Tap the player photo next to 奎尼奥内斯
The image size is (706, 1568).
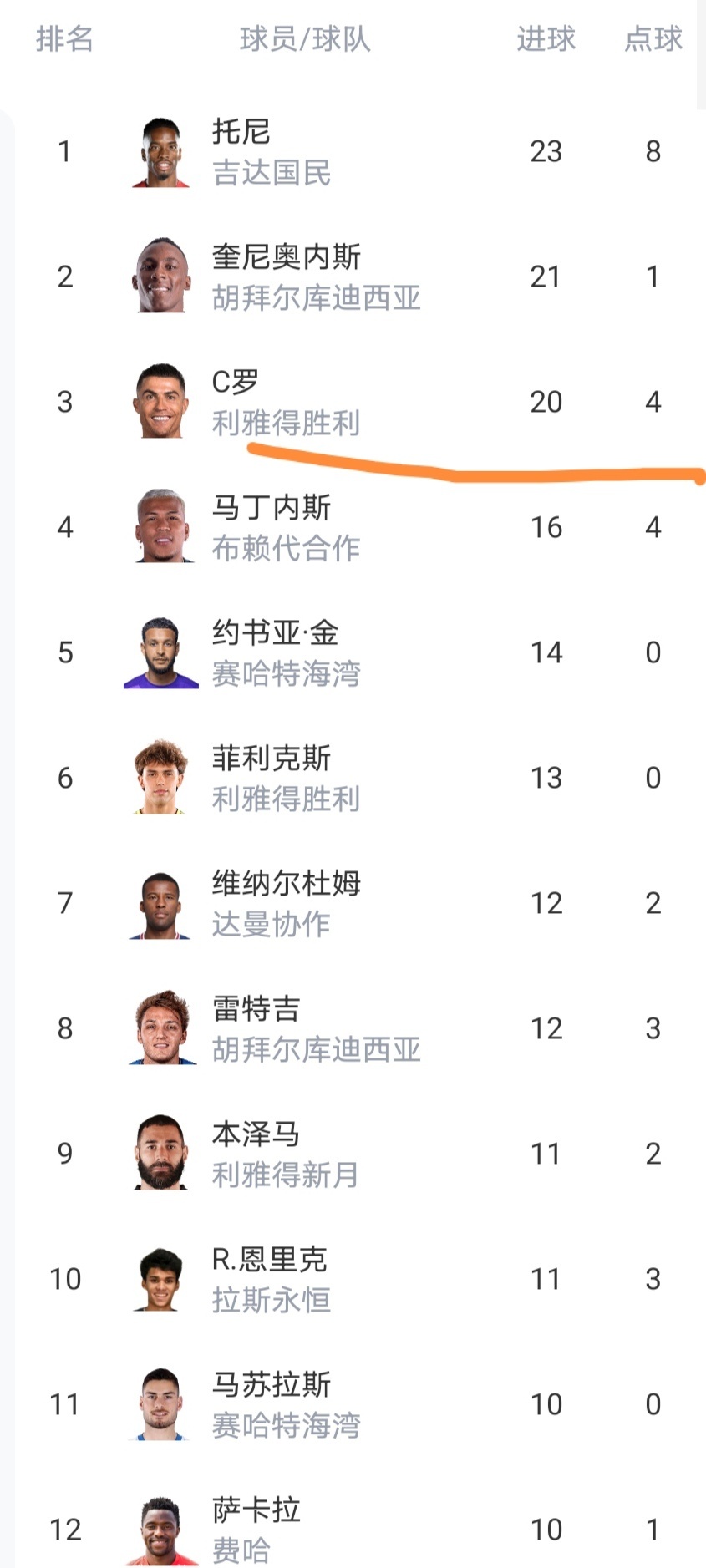tap(161, 277)
